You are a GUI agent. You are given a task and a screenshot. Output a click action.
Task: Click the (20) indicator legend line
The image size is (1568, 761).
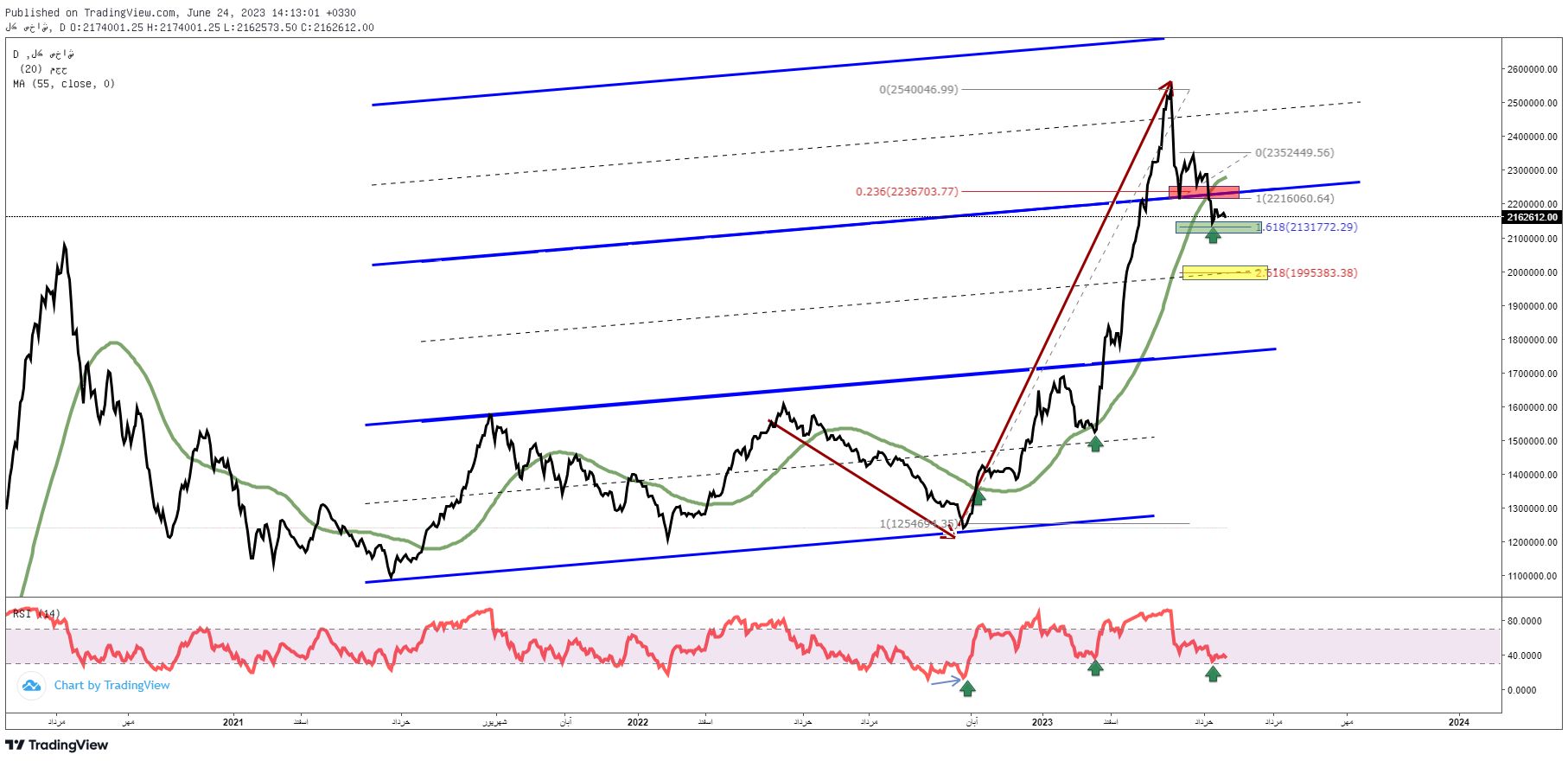(x=43, y=69)
